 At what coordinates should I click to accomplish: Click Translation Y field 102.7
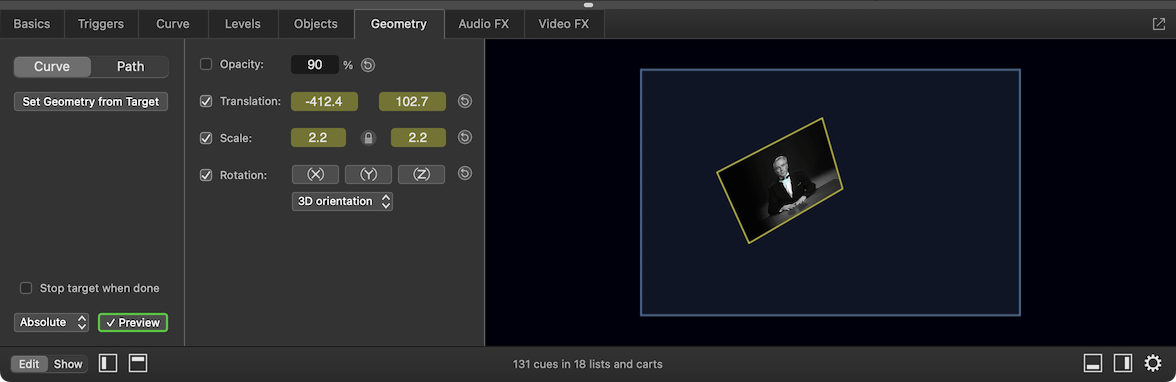click(x=412, y=101)
